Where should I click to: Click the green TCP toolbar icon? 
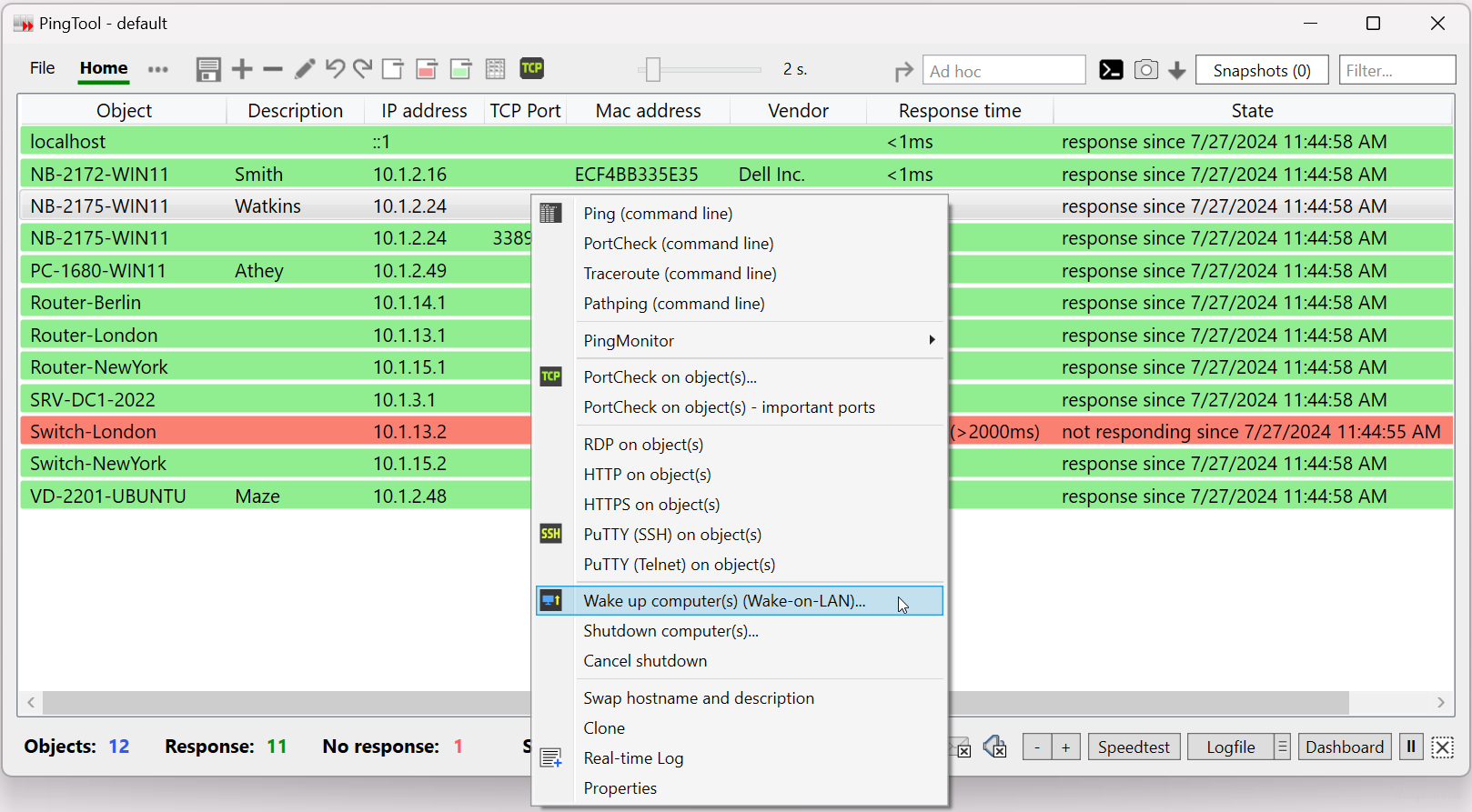click(531, 68)
